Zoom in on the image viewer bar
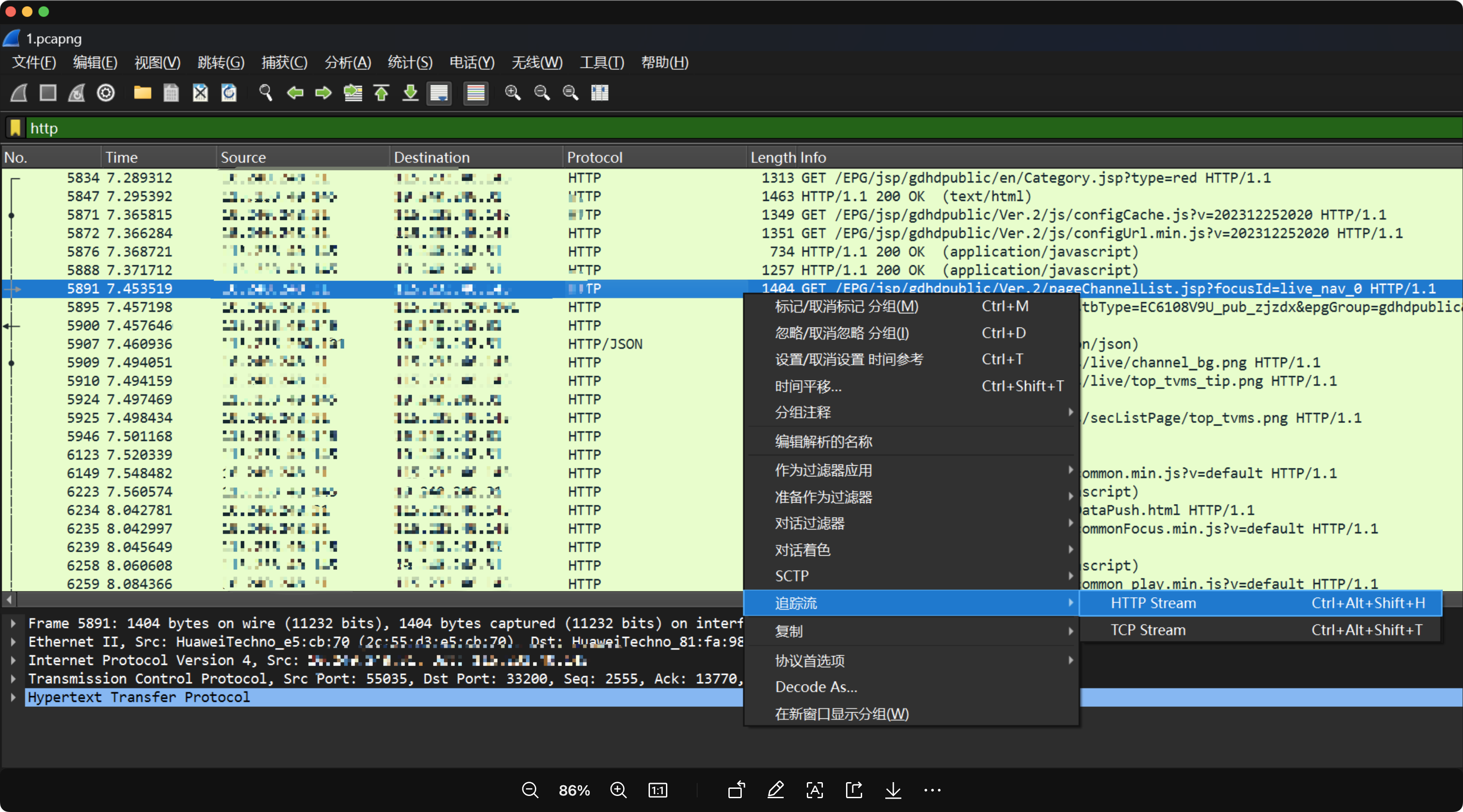1463x812 pixels. [x=618, y=790]
